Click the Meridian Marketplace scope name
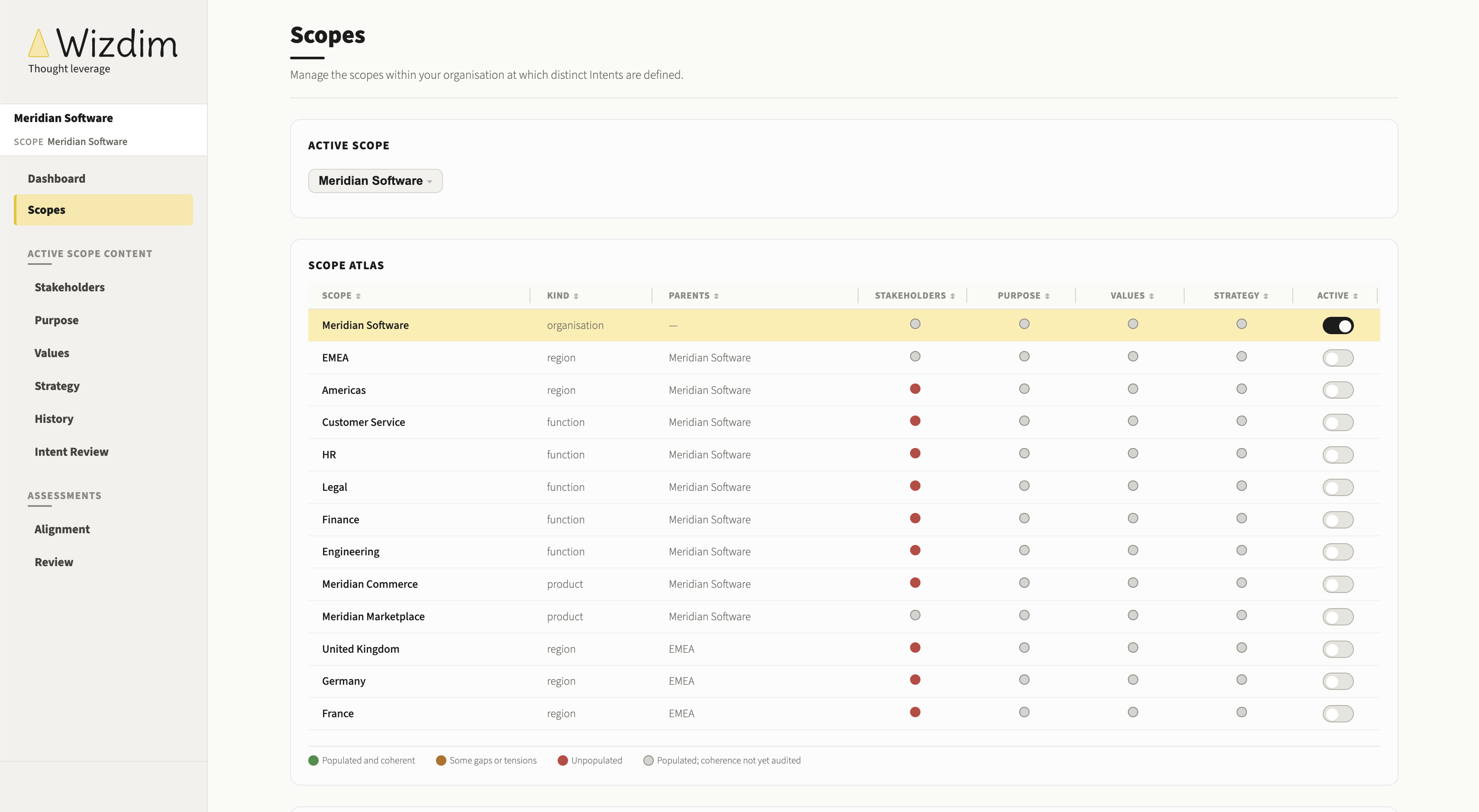The width and height of the screenshot is (1479, 812). click(x=373, y=616)
